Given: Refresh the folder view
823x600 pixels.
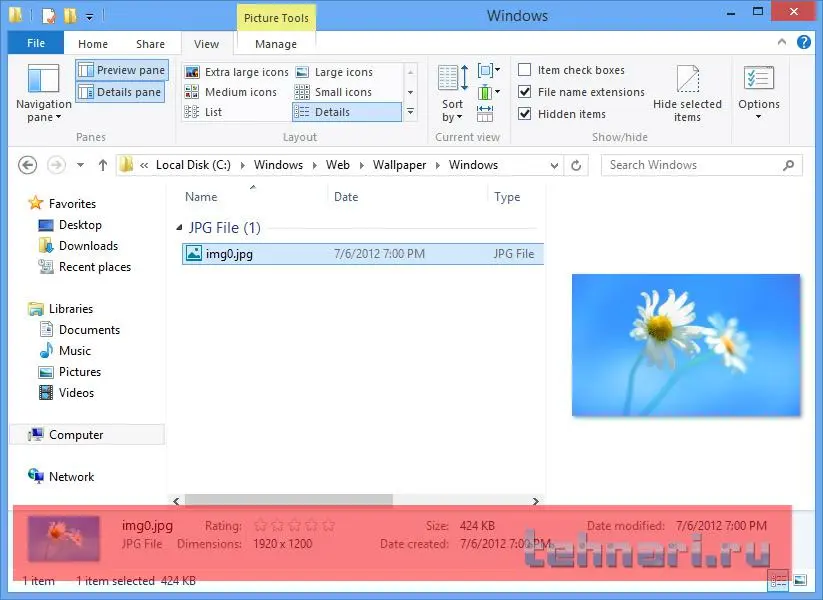Looking at the screenshot, I should 576,165.
